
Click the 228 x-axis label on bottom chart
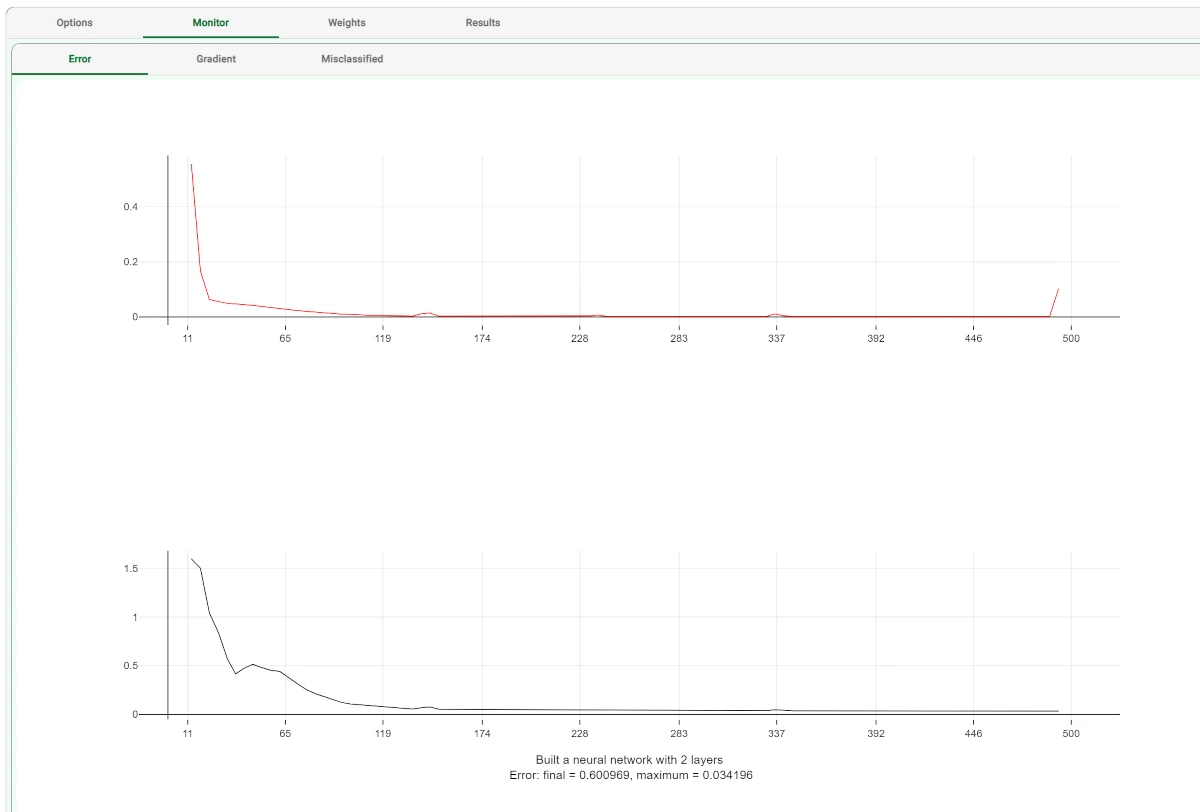point(580,734)
